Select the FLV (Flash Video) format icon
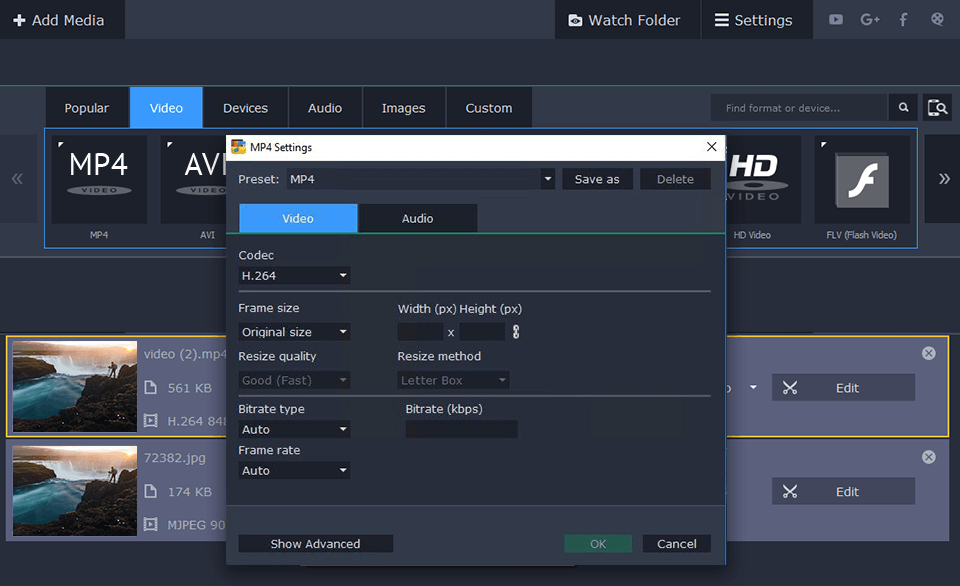Image resolution: width=960 pixels, height=586 pixels. pyautogui.click(x=862, y=182)
